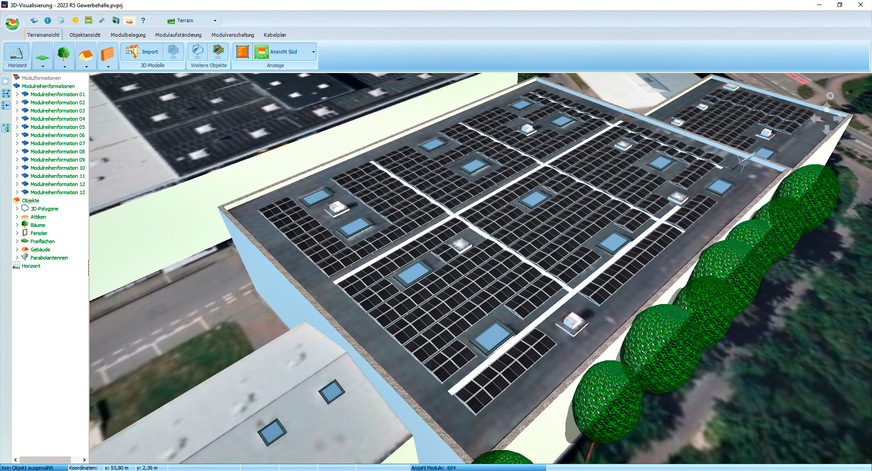This screenshot has width=872, height=471.
Task: Click the 'Kein Objekt ausgewählt' status text
Action: 27,468
